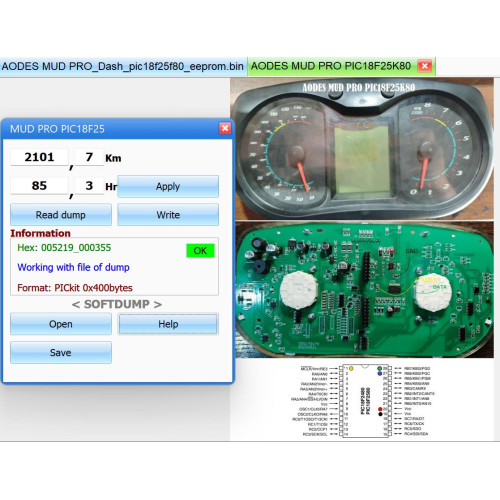500x500 pixels.
Task: Click the kilometer decimal field showing 7
Action: point(89,157)
